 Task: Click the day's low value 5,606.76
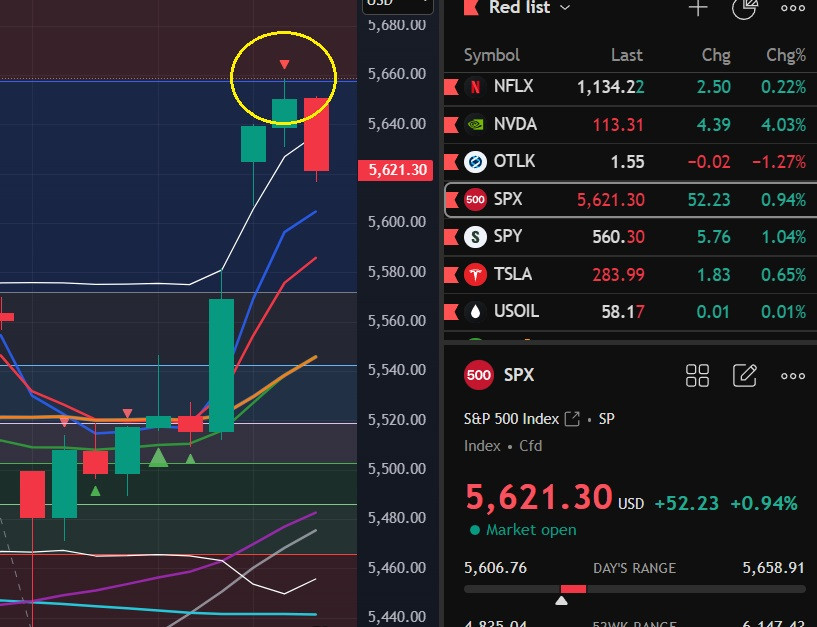[495, 568]
